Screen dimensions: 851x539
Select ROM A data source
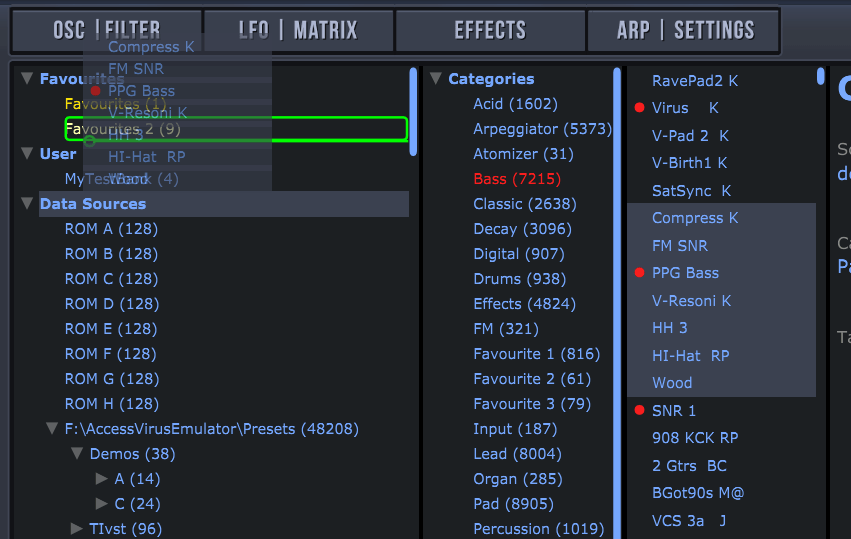click(111, 229)
